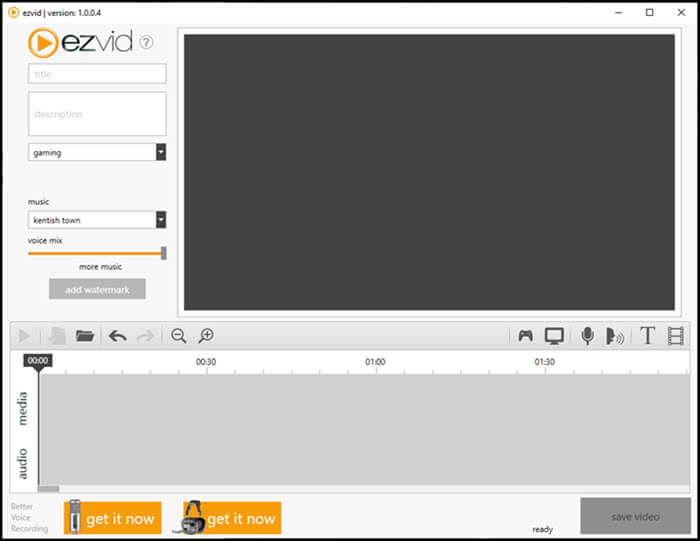Open help via the question mark icon

click(x=146, y=42)
